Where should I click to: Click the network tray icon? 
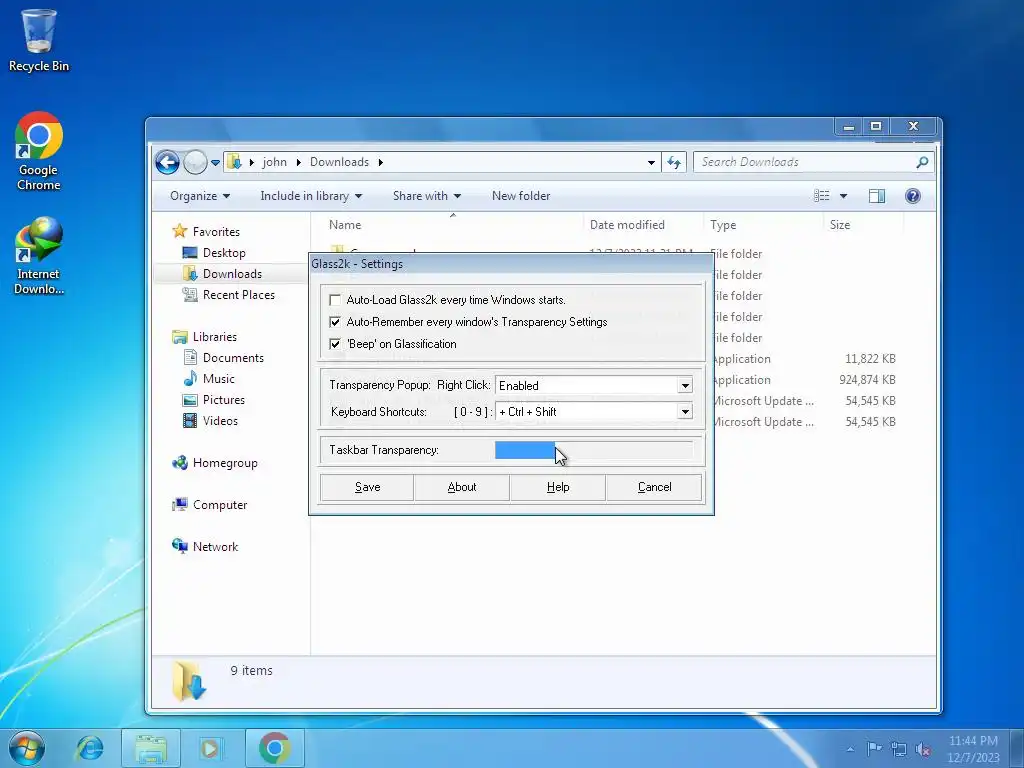(899, 749)
